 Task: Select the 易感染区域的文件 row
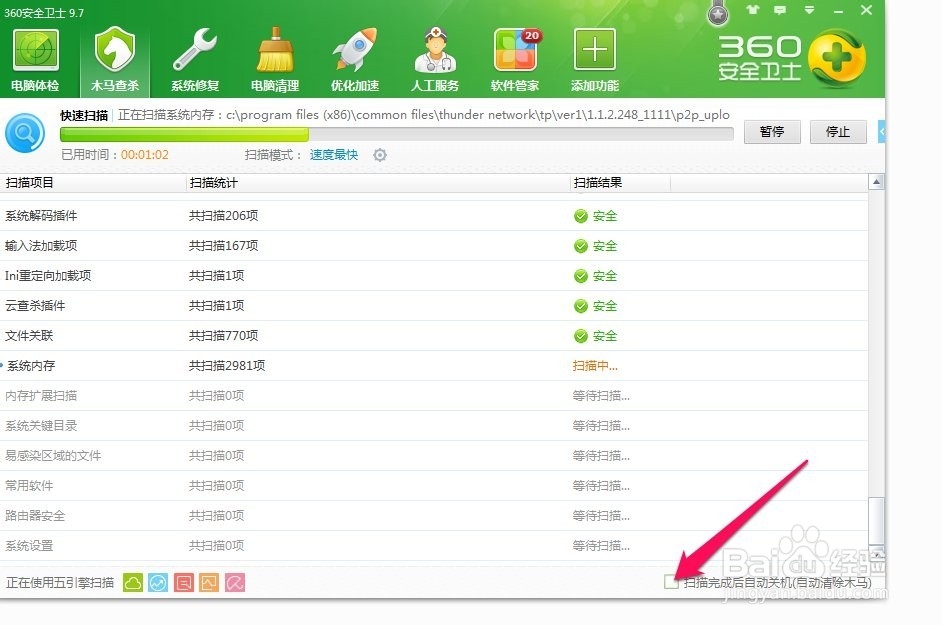pos(434,456)
